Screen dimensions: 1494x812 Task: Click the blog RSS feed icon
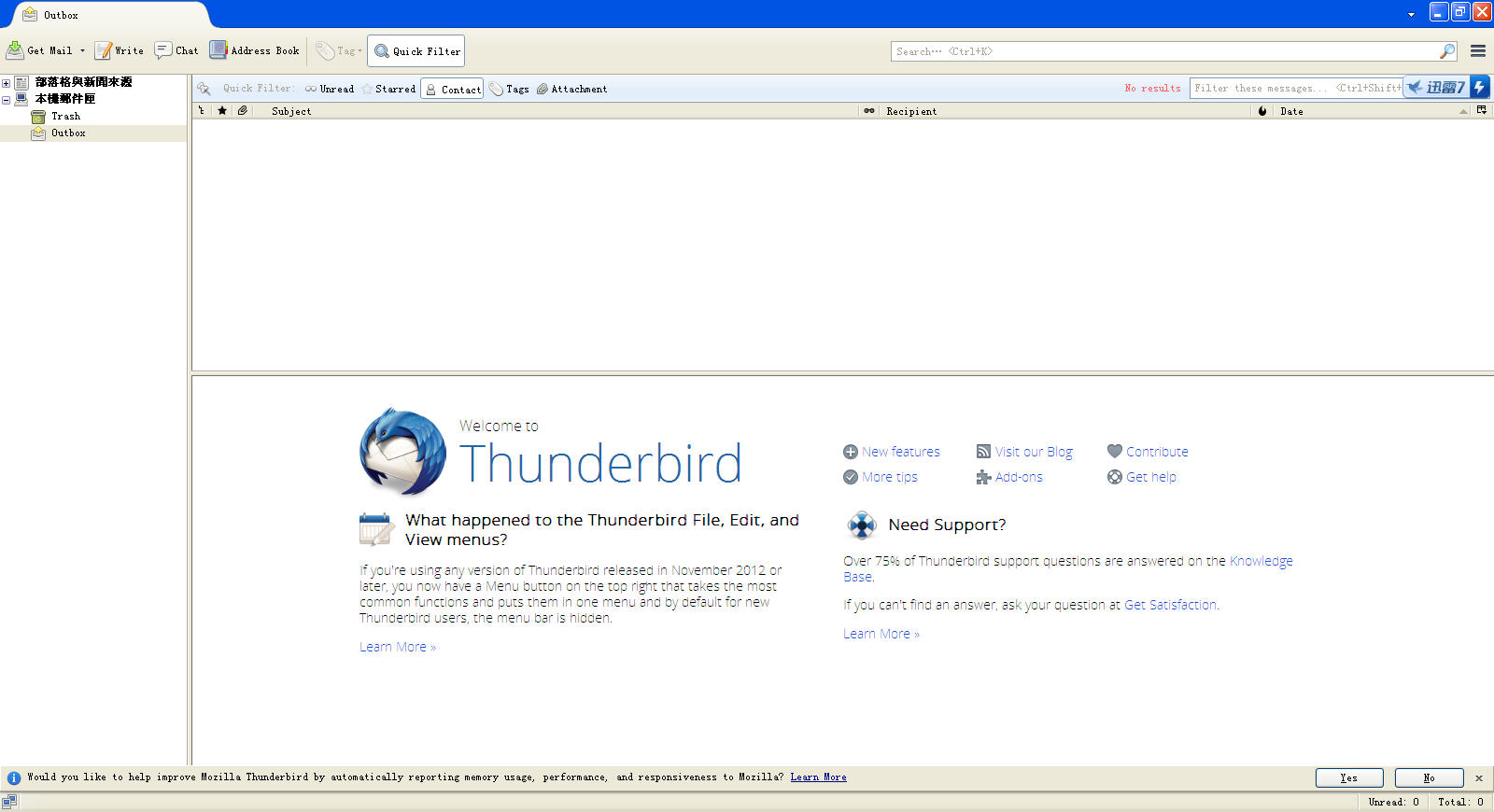[983, 452]
